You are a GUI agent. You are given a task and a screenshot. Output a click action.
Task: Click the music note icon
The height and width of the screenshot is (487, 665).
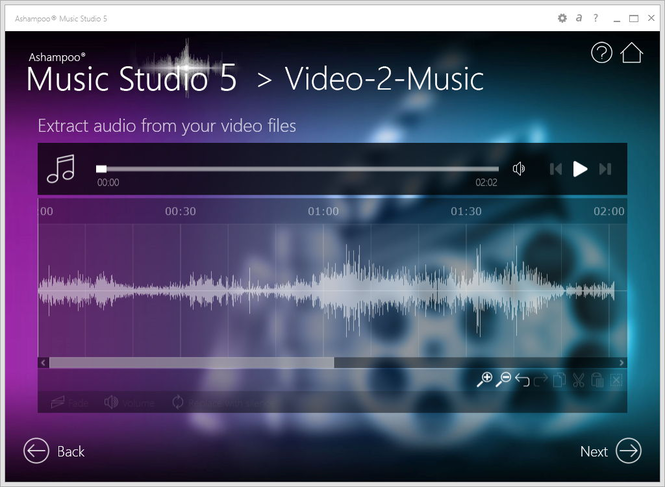coord(61,168)
